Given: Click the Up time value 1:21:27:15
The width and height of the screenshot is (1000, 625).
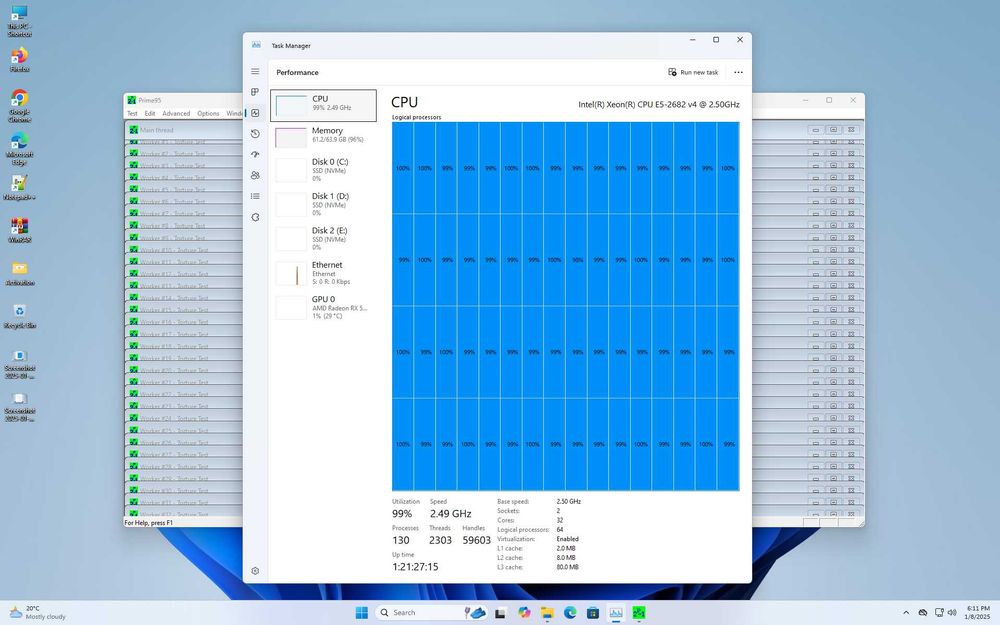Looking at the screenshot, I should 415,566.
